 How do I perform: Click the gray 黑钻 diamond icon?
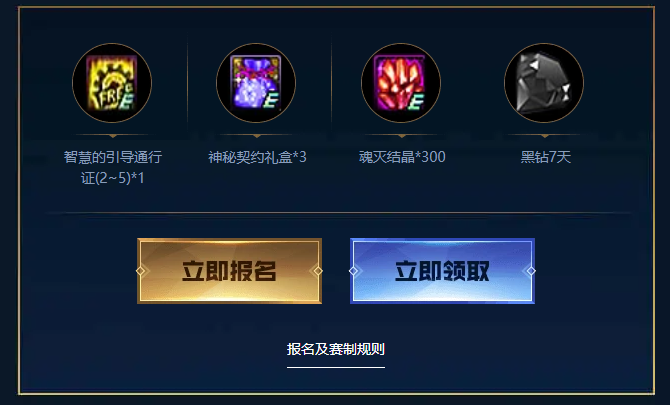point(544,83)
